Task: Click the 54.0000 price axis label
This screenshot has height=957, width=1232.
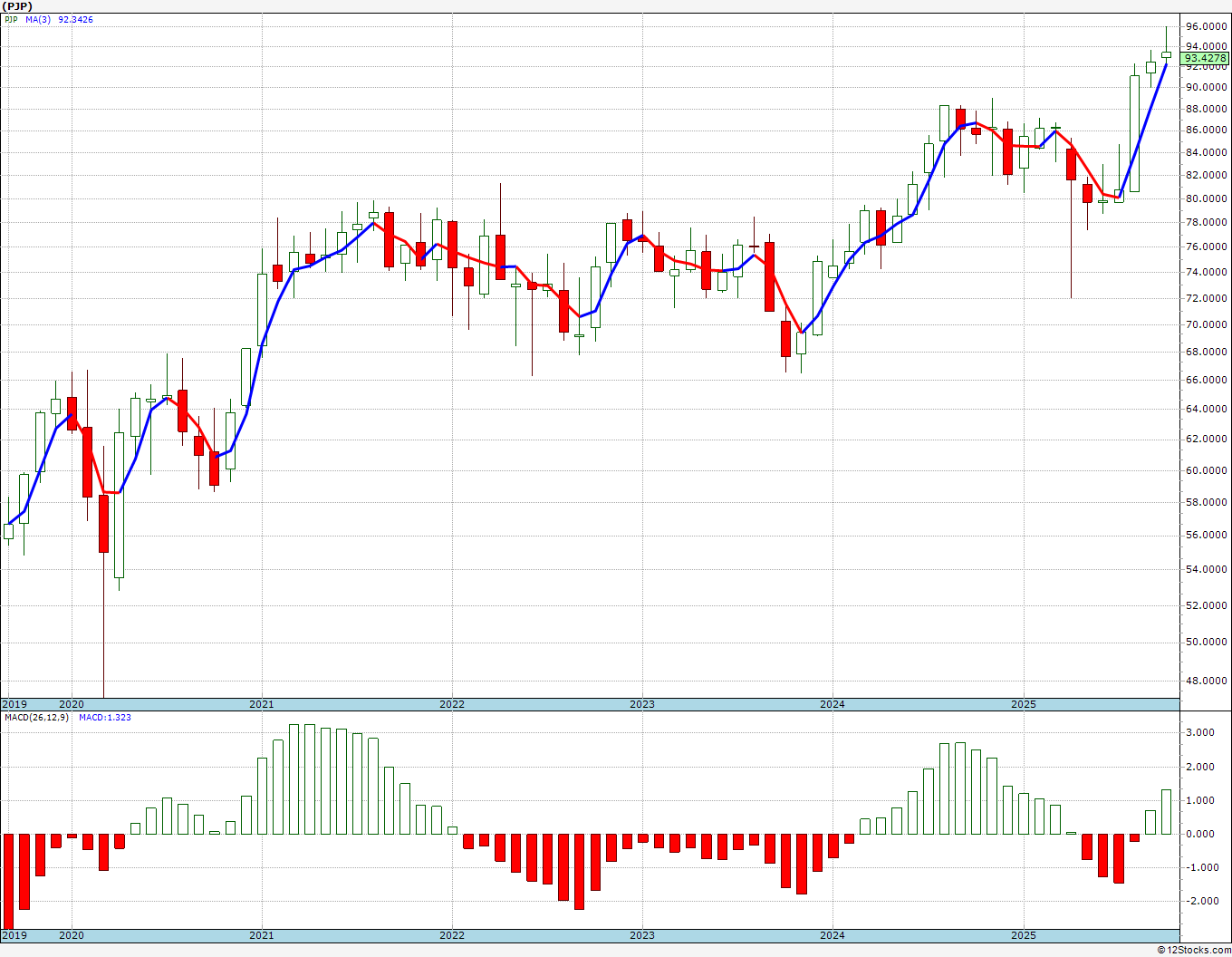Action: (1207, 569)
